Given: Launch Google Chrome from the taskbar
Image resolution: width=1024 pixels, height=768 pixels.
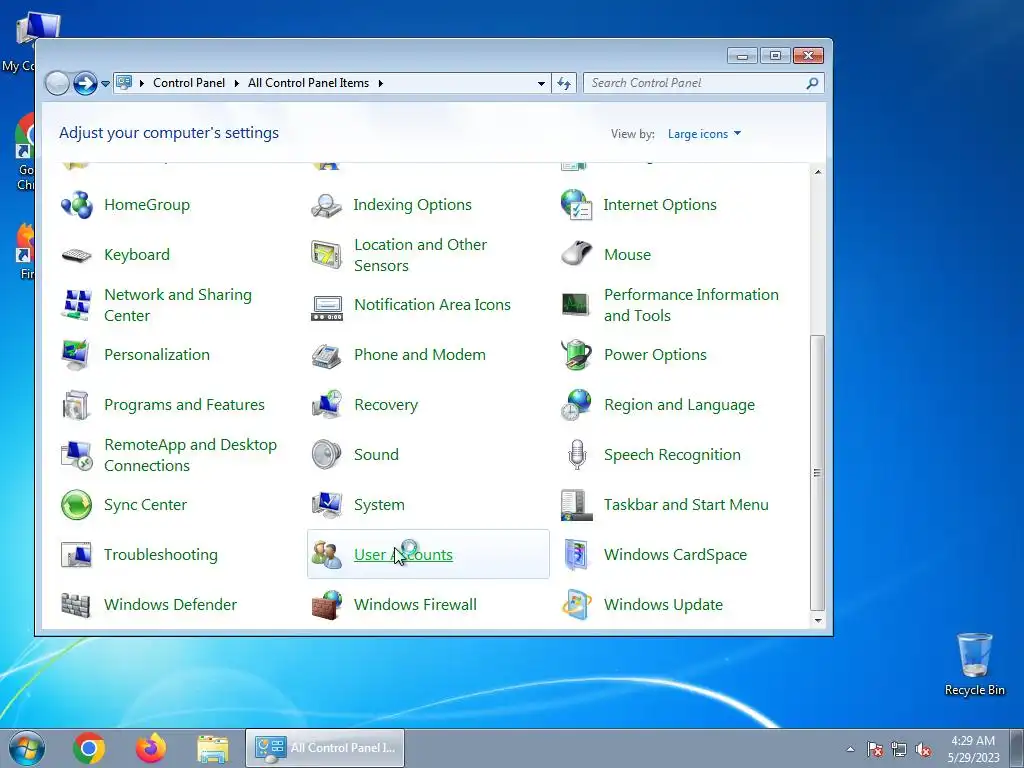Looking at the screenshot, I should tap(89, 748).
